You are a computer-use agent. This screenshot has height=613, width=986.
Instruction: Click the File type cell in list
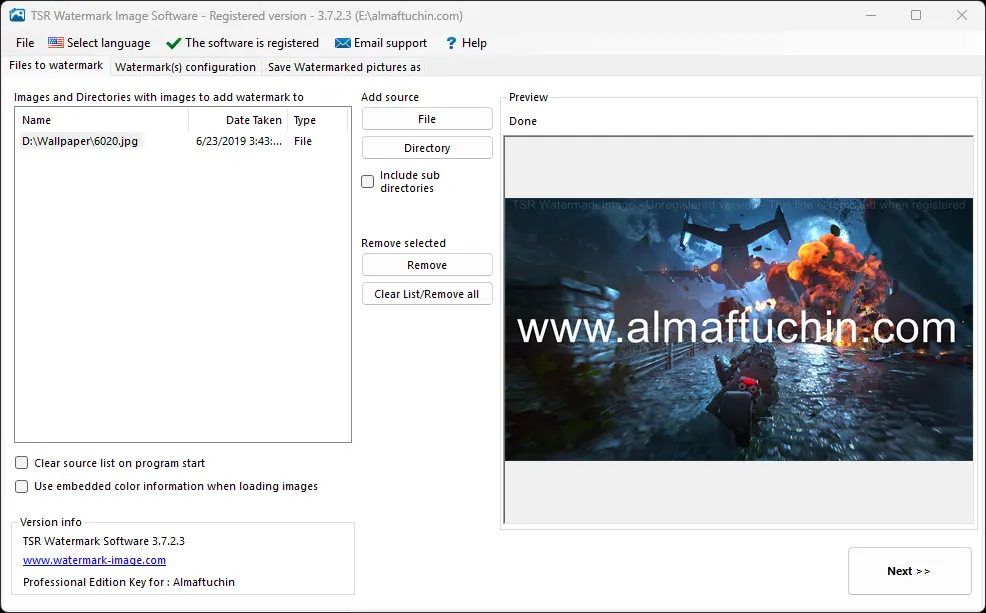[x=302, y=141]
